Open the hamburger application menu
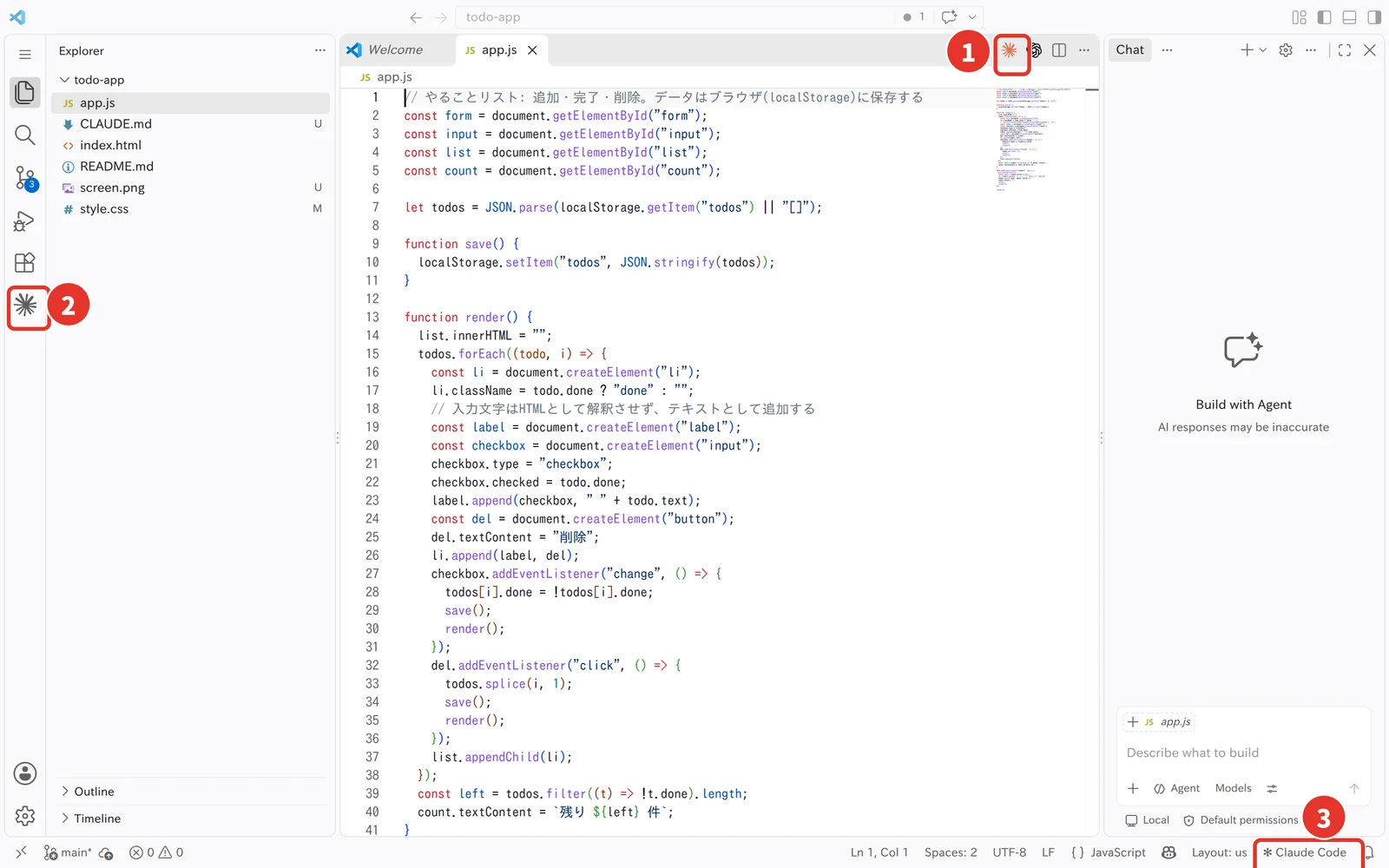1389x868 pixels. click(x=25, y=55)
